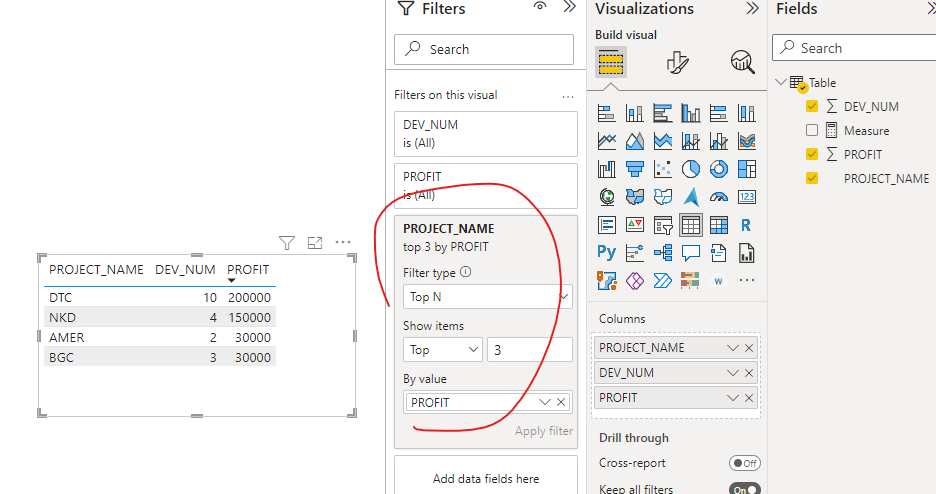The height and width of the screenshot is (494, 936).
Task: Remove PROFIT from Columns well
Action: (749, 398)
